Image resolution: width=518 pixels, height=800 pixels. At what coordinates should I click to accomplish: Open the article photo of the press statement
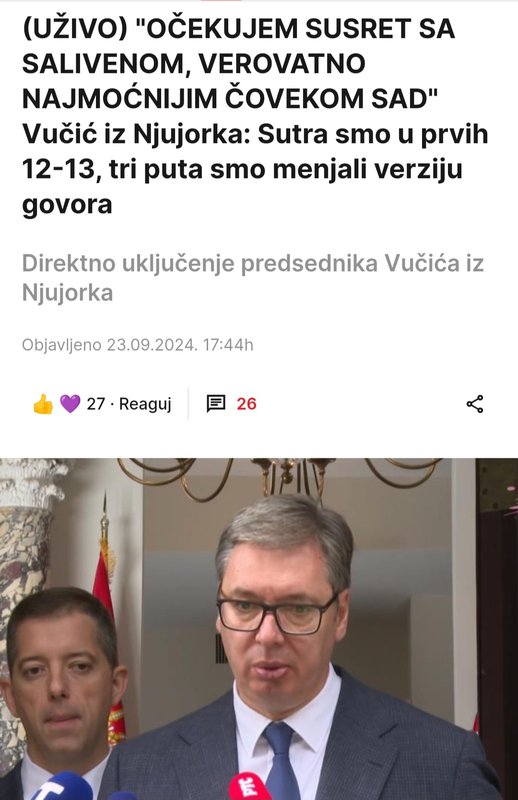coord(259,629)
